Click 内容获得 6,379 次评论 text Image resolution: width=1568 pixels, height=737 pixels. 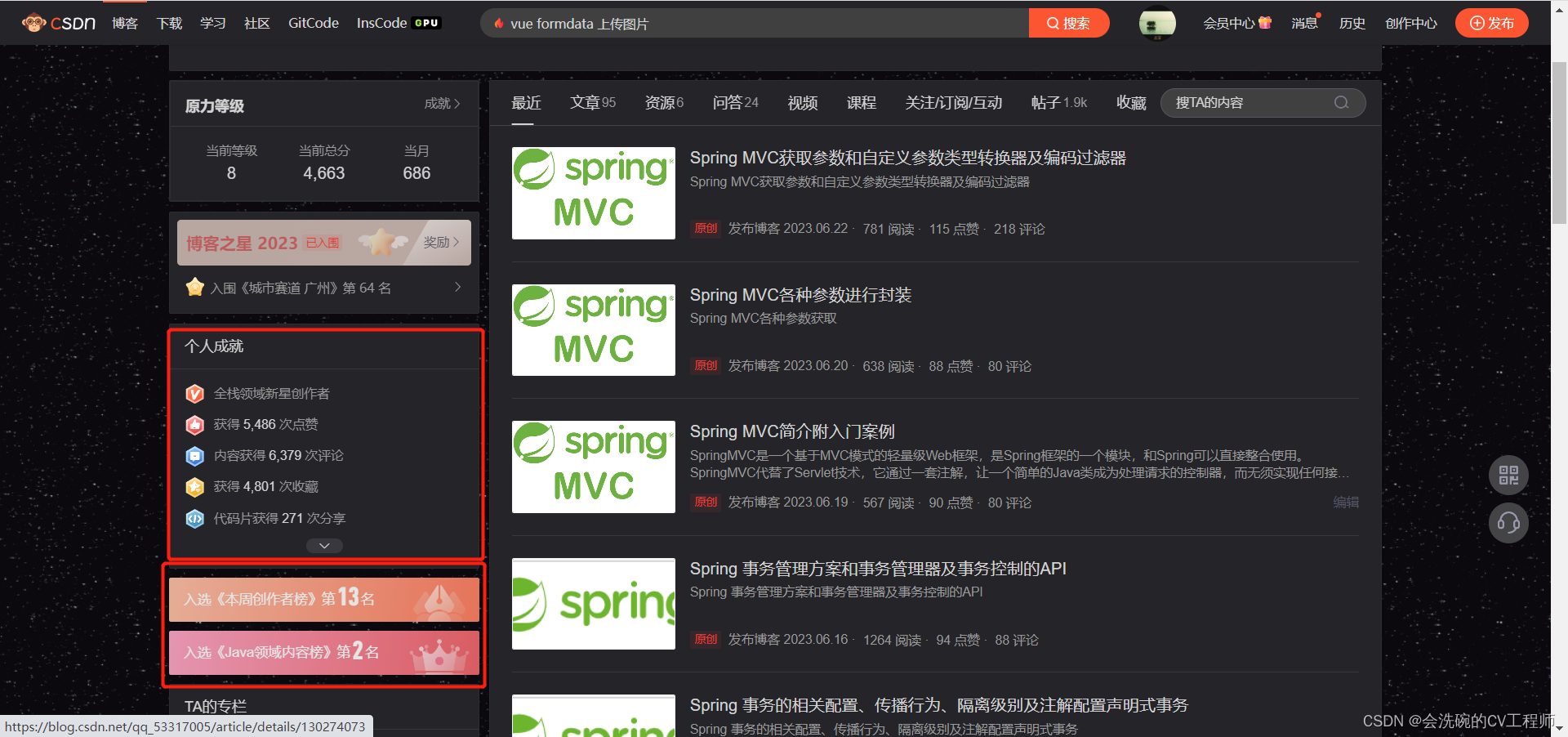tap(278, 456)
